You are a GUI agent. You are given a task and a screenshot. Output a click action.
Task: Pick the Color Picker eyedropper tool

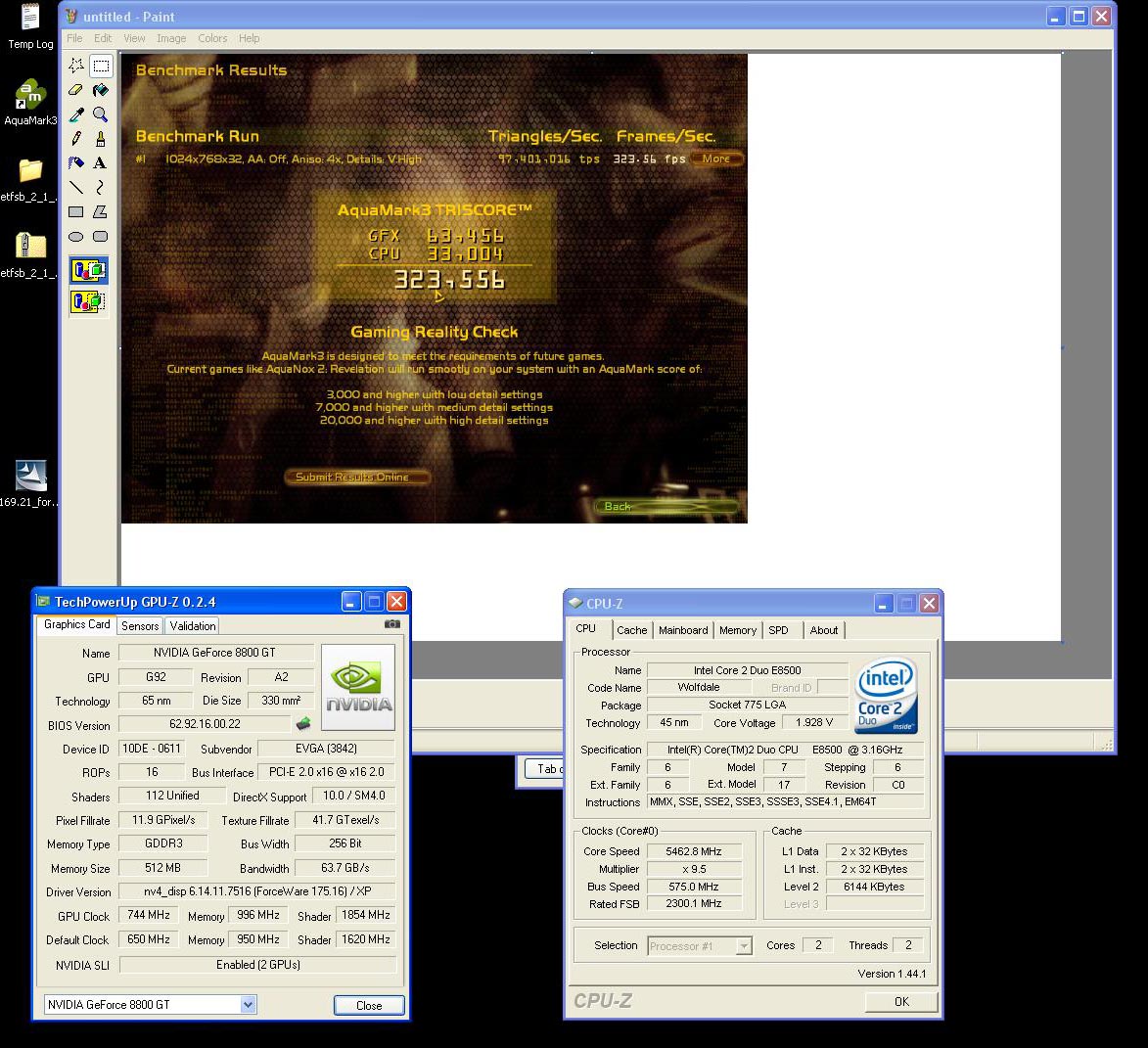[76, 114]
